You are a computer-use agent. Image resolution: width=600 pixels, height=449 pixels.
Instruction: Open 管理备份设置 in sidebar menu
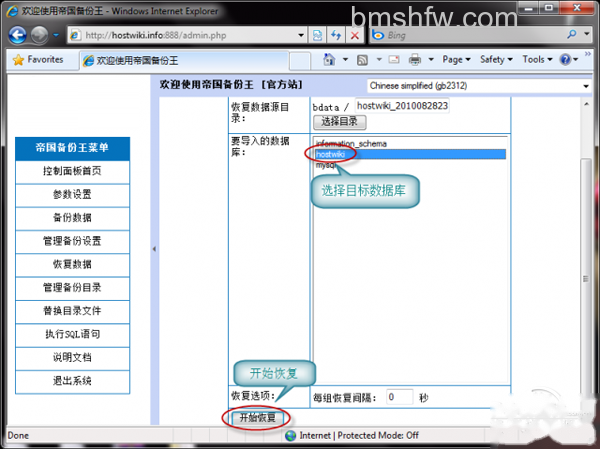[72, 241]
